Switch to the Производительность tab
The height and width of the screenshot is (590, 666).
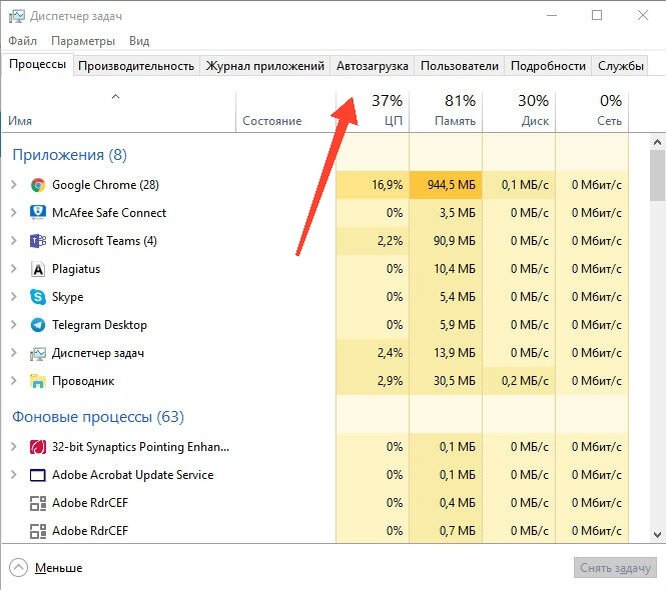coord(136,66)
